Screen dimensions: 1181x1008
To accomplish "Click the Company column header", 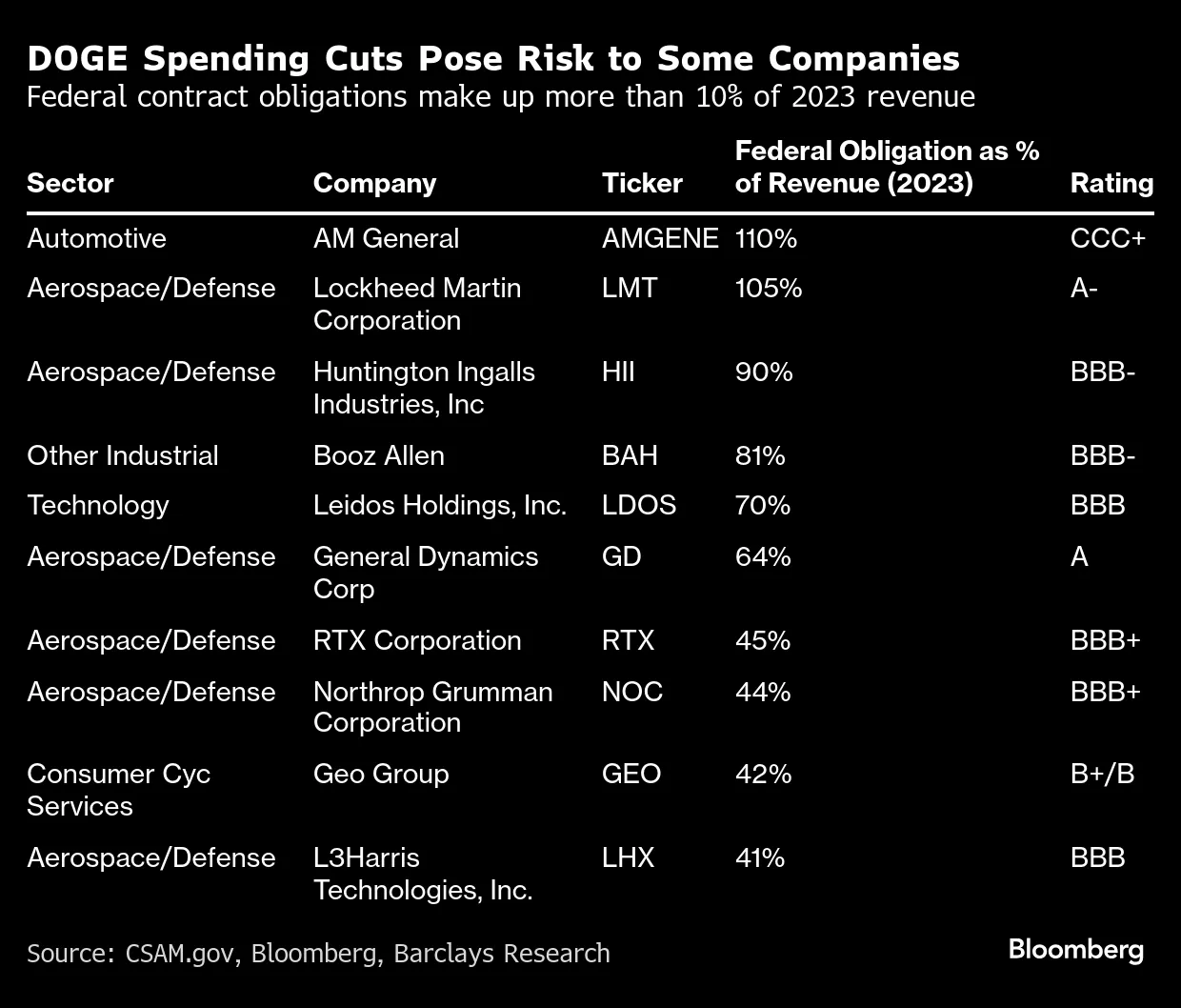I will click(374, 183).
